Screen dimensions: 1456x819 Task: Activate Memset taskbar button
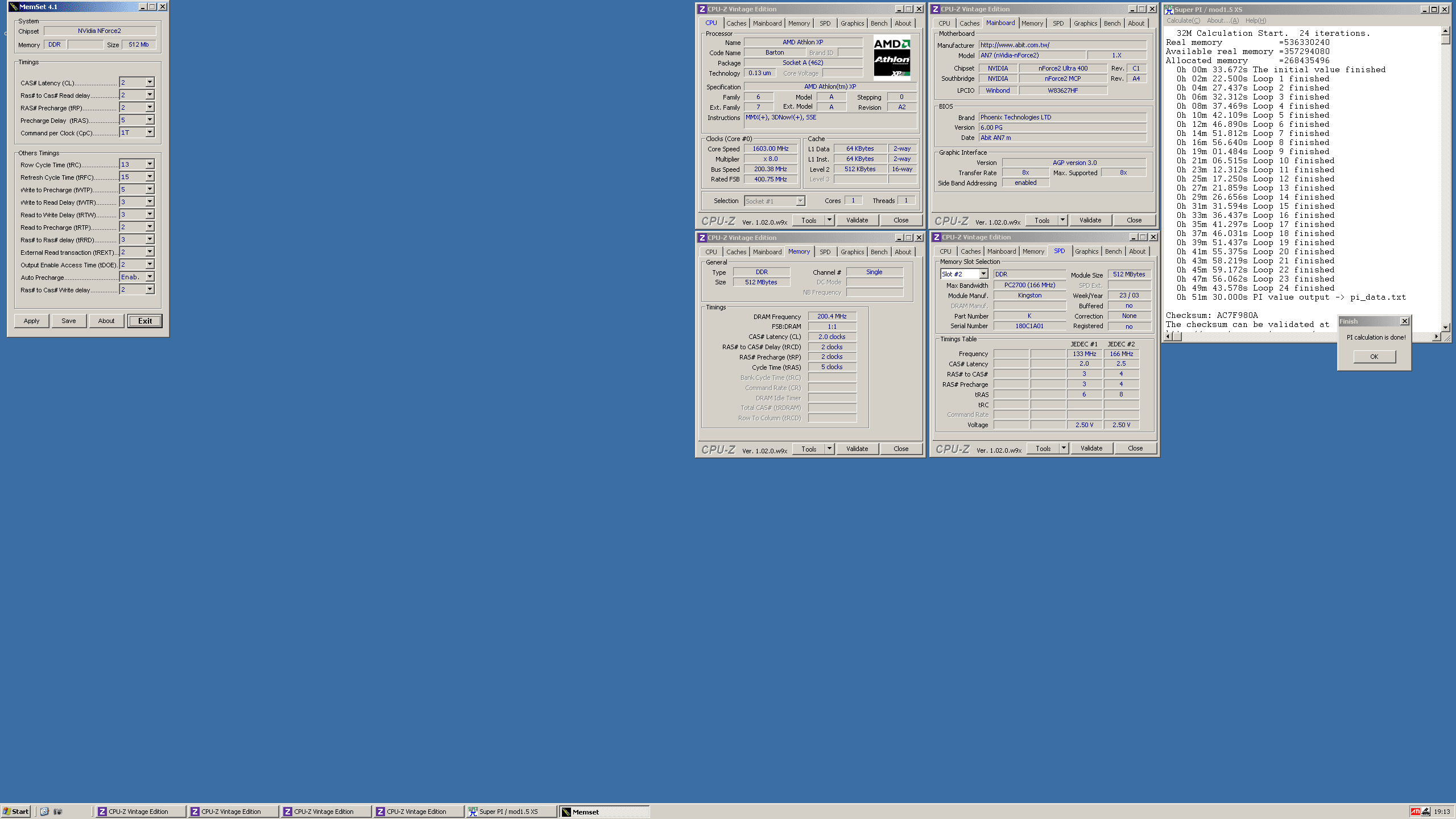[605, 812]
